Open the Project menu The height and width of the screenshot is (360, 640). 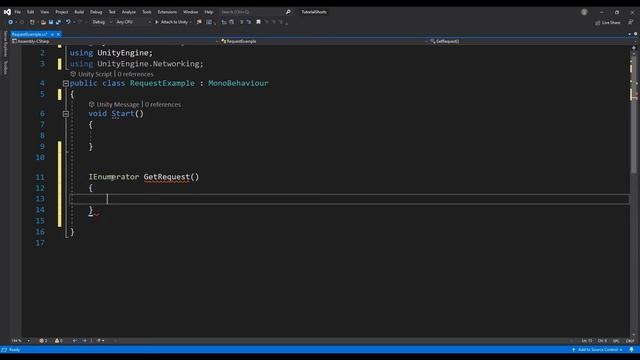coord(62,12)
